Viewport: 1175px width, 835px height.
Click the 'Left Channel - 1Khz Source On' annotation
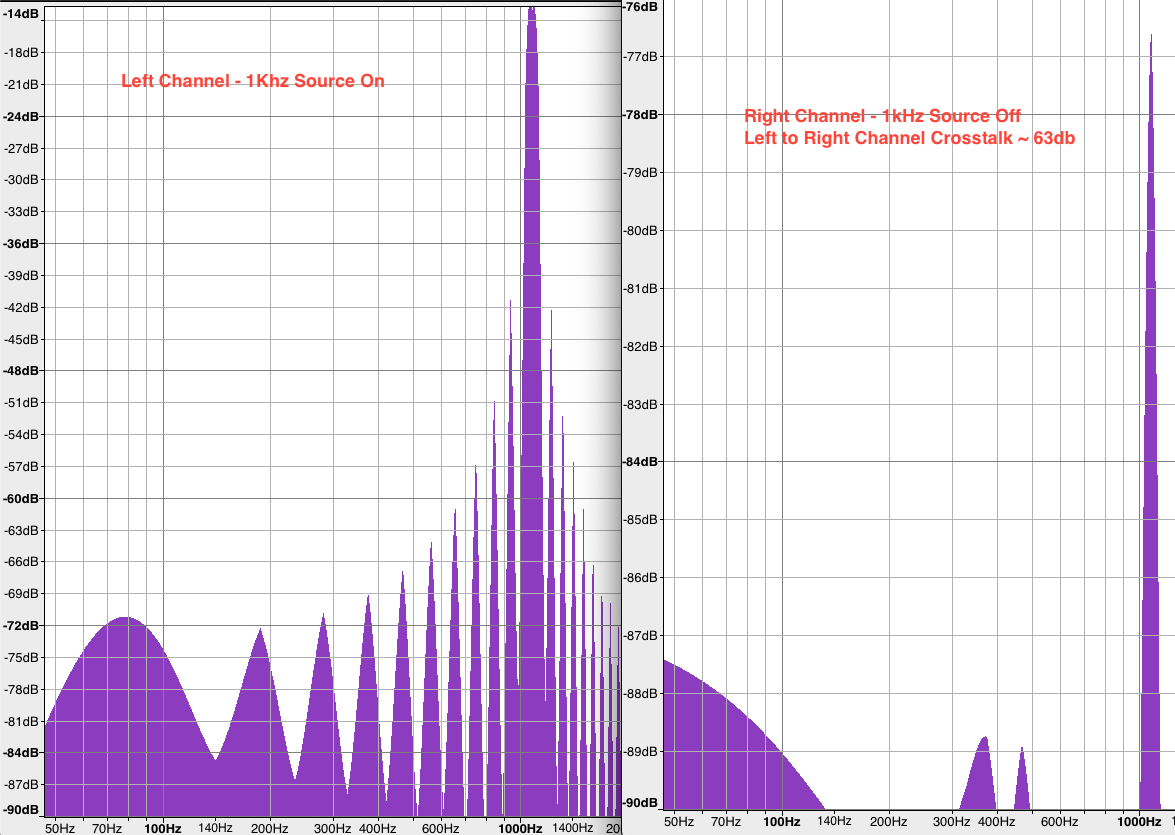[253, 81]
